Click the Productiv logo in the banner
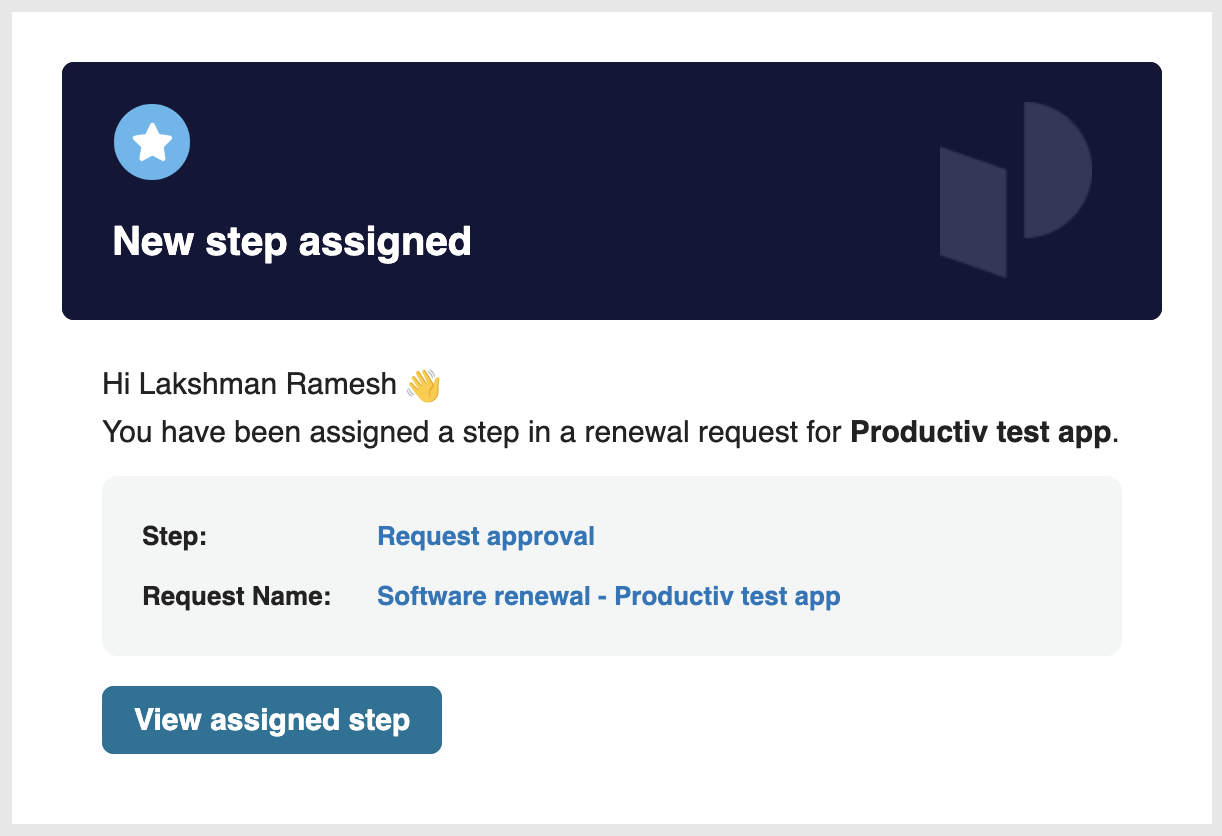The height and width of the screenshot is (836, 1222). click(1015, 189)
